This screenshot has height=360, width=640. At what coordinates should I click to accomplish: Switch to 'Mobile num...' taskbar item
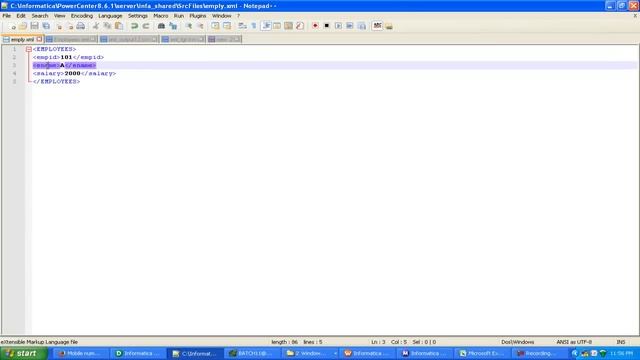coord(80,353)
